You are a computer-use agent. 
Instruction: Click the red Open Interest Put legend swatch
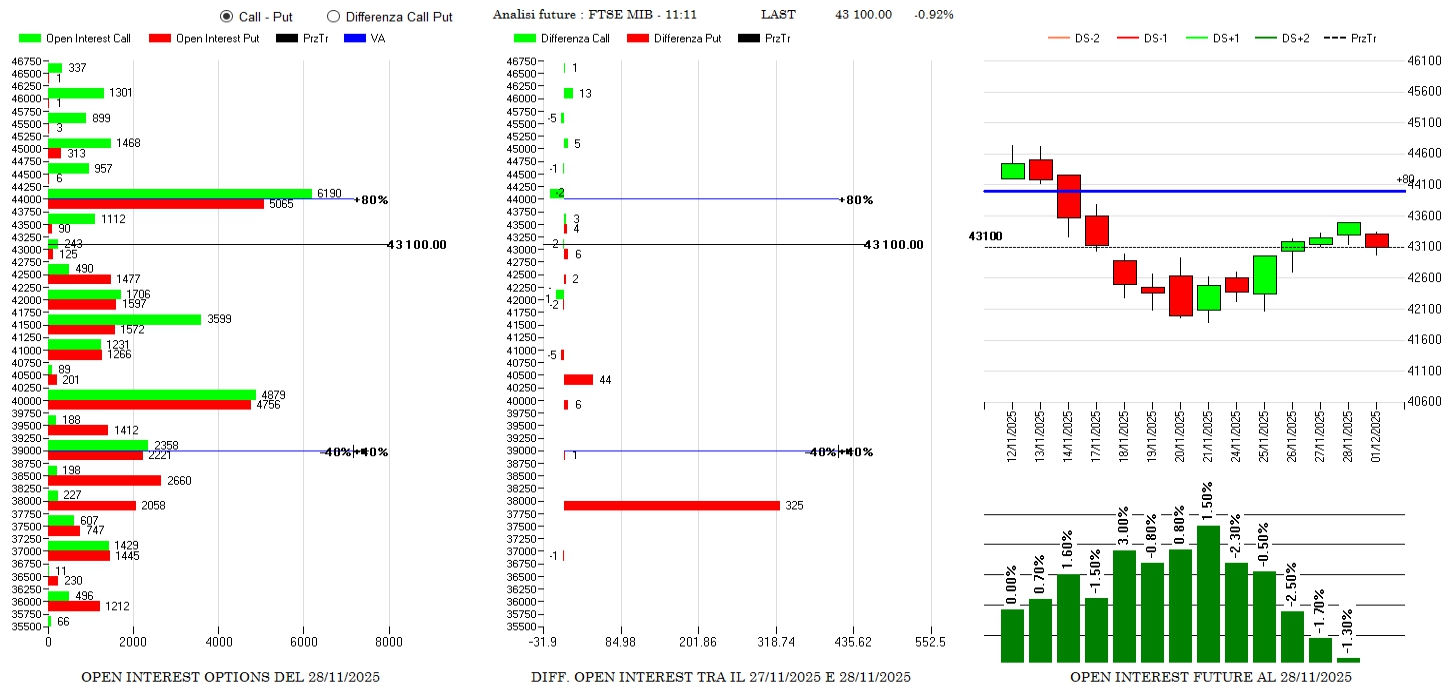(x=159, y=39)
